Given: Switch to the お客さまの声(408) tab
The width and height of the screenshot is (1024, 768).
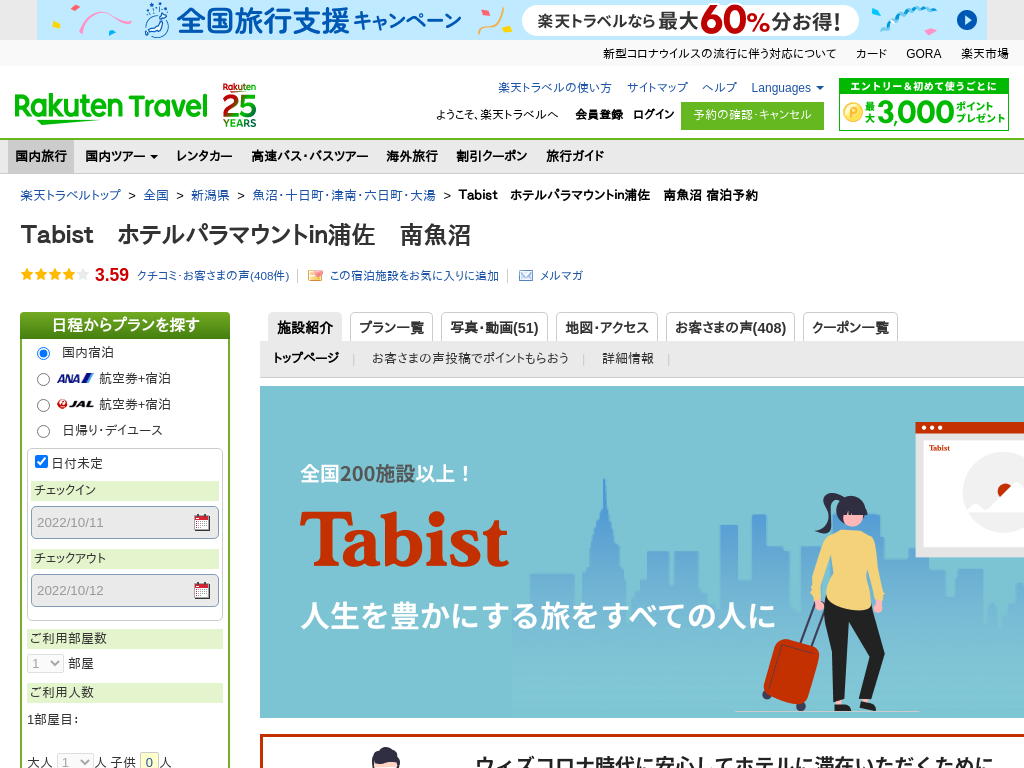Looking at the screenshot, I should pyautogui.click(x=730, y=327).
